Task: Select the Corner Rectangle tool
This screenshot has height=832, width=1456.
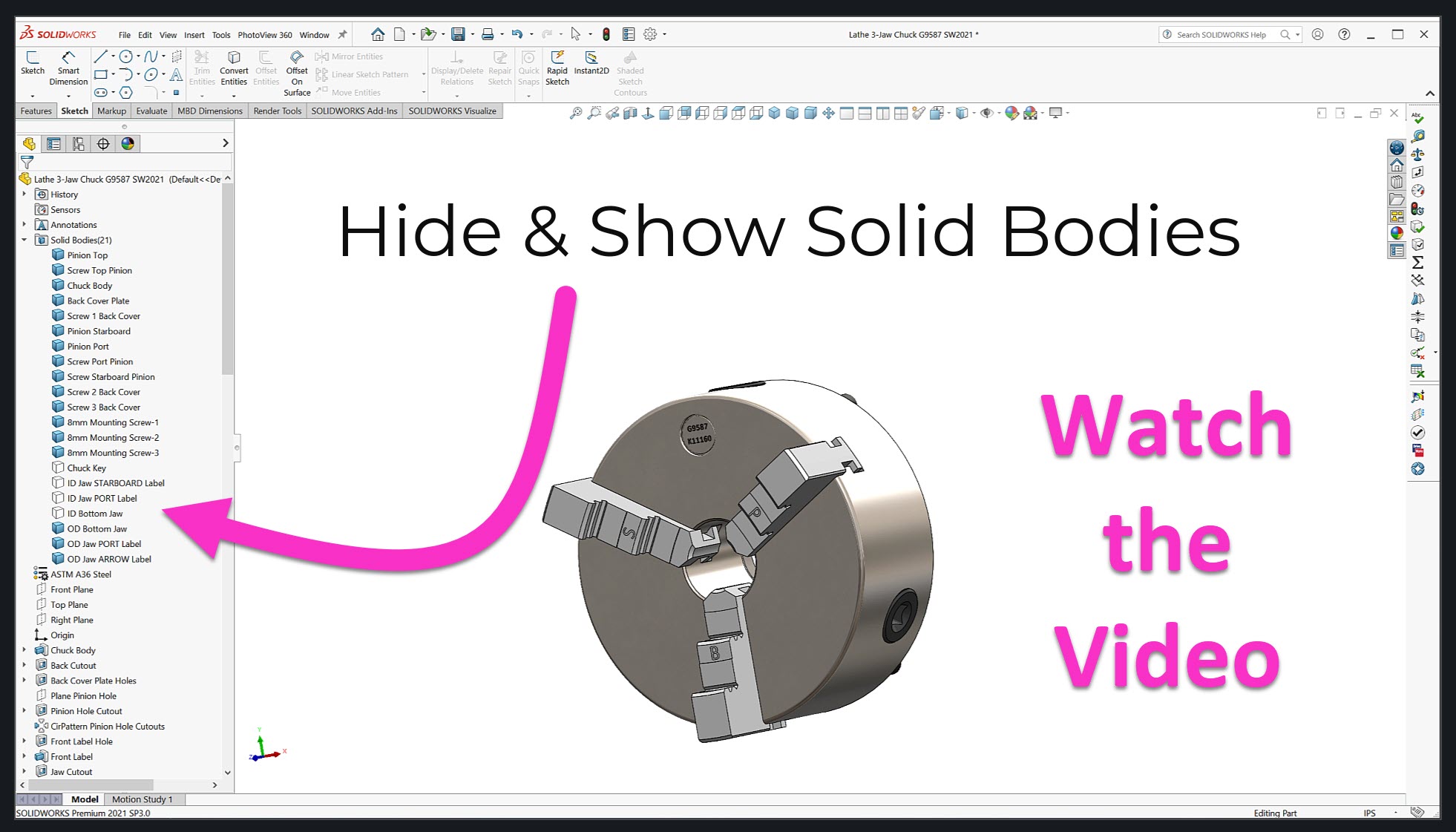Action: pyautogui.click(x=101, y=74)
